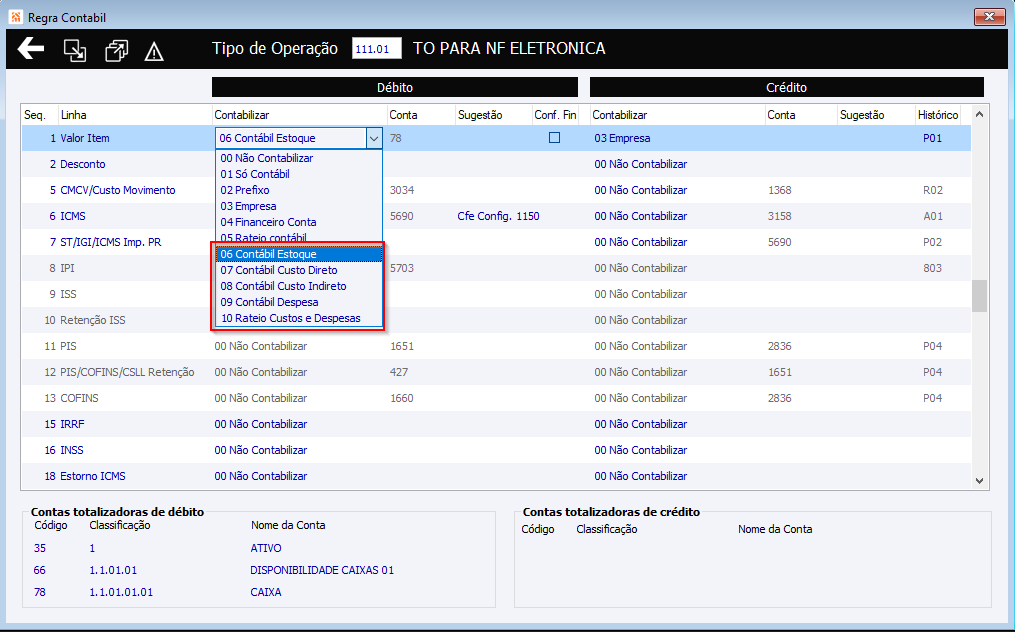1015x632 pixels.
Task: Select the Retenção ISS row
Action: pos(496,320)
